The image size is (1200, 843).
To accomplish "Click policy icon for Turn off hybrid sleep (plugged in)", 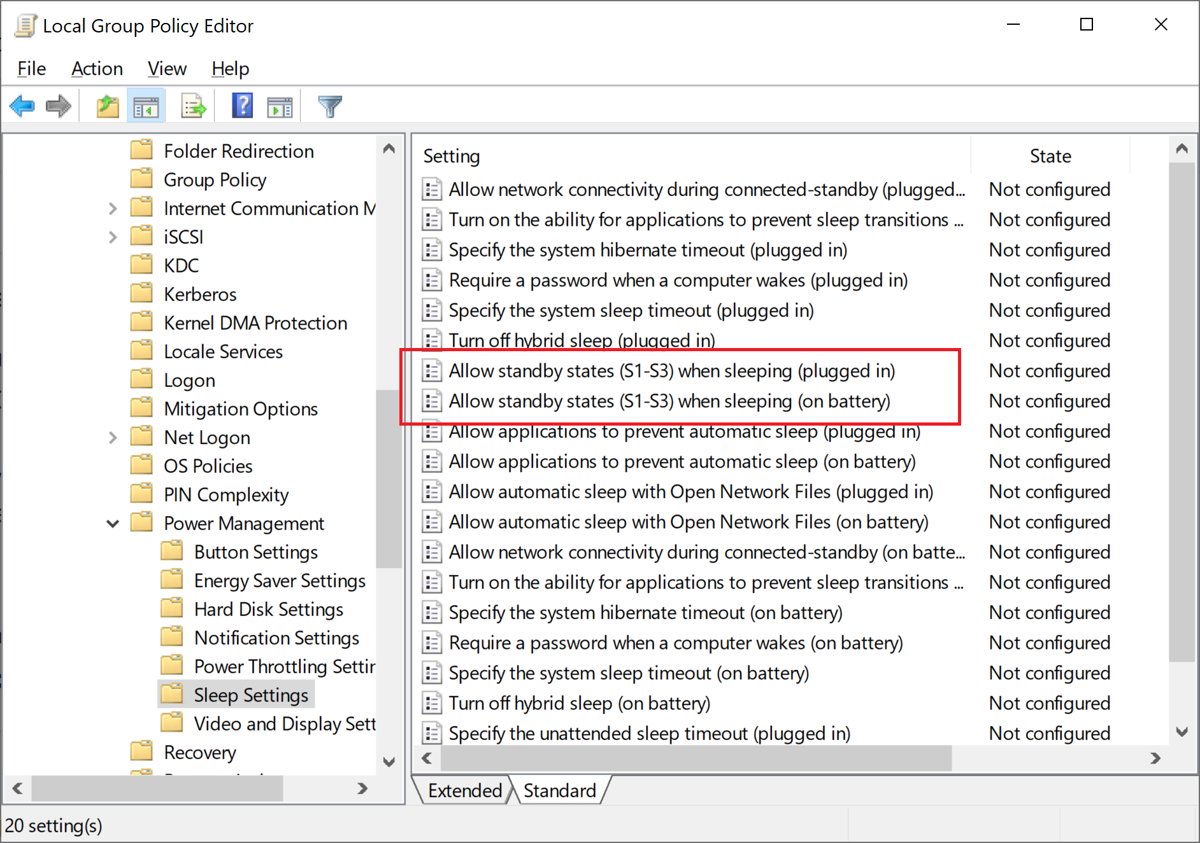I will pyautogui.click(x=432, y=340).
